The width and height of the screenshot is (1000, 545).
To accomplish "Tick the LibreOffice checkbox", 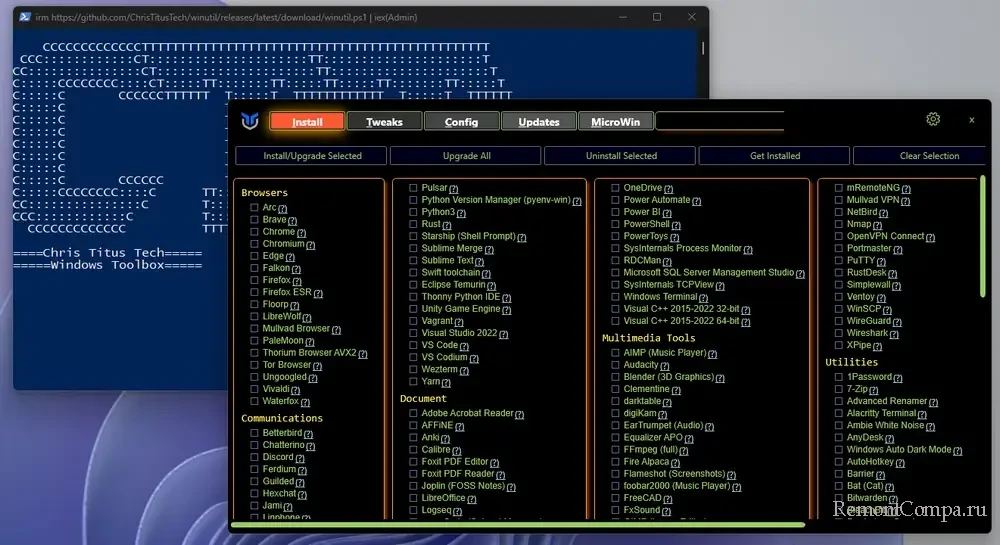I will (413, 498).
